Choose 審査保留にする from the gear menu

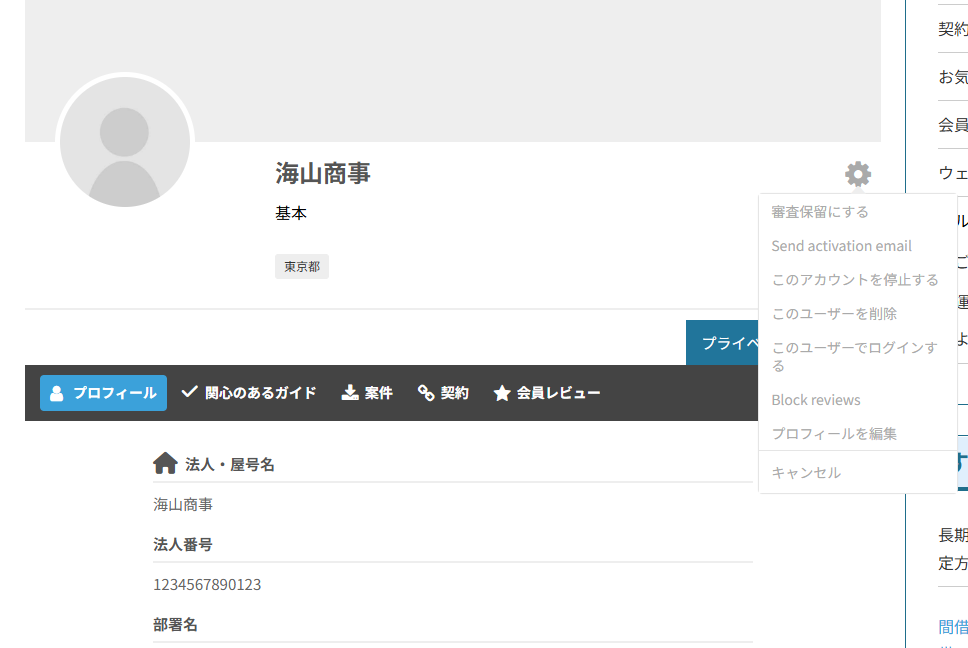coord(820,212)
